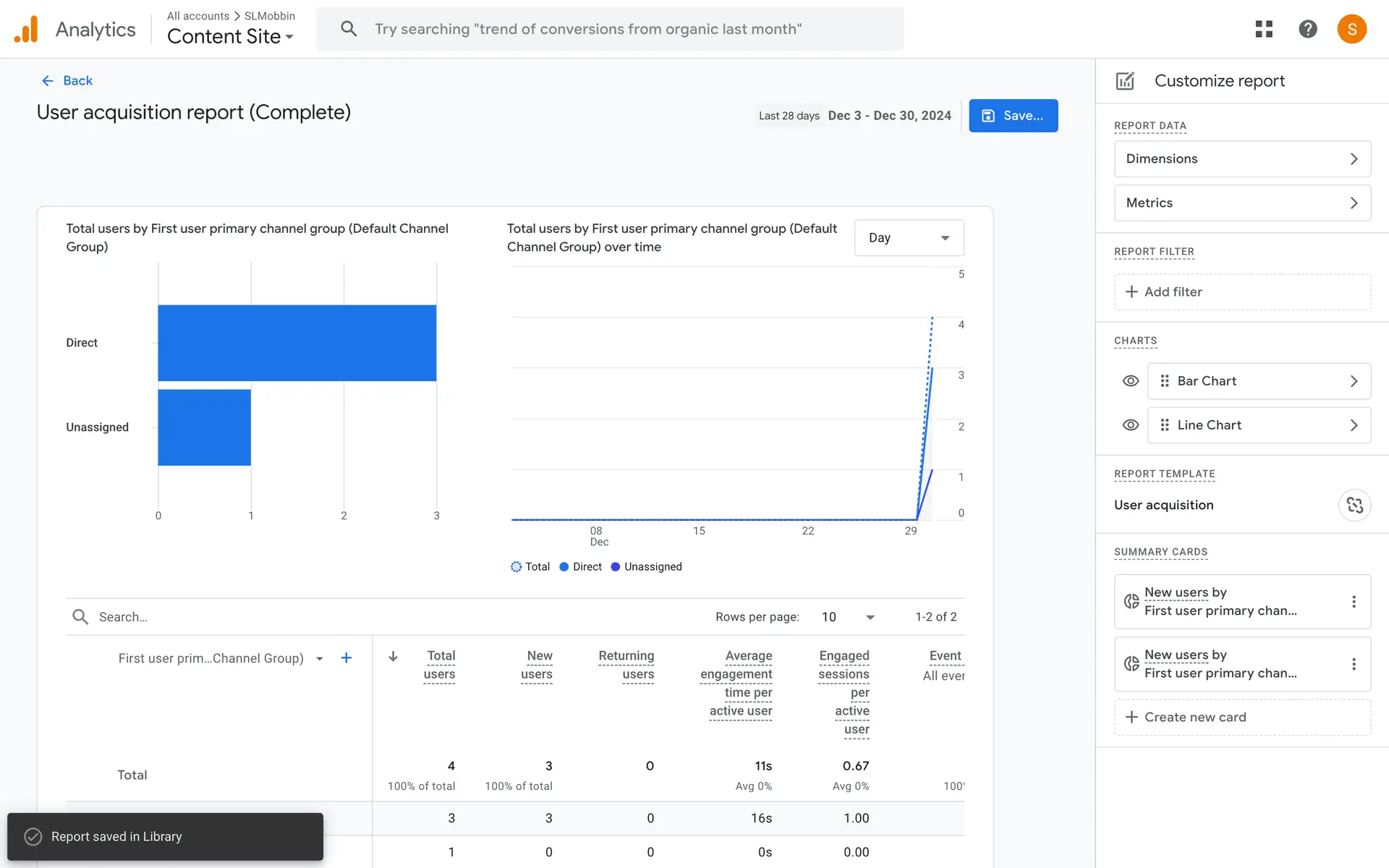
Task: Open Rows per page dropdown
Action: (849, 617)
